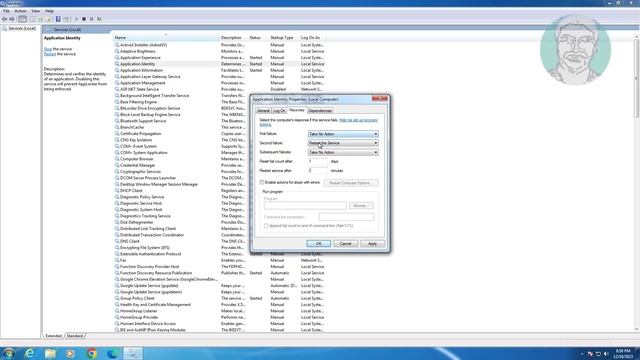640x360 pixels.
Task: Click the Stop Service square icon
Action: click(x=84, y=19)
